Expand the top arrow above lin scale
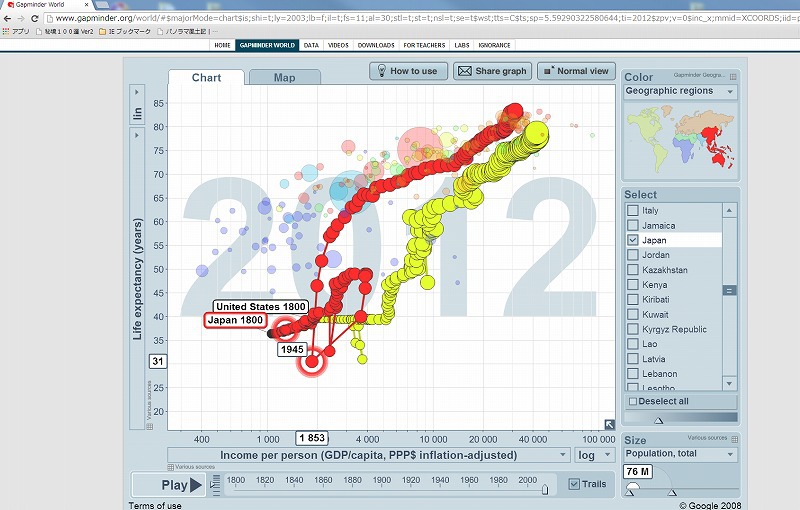 pyautogui.click(x=137, y=92)
